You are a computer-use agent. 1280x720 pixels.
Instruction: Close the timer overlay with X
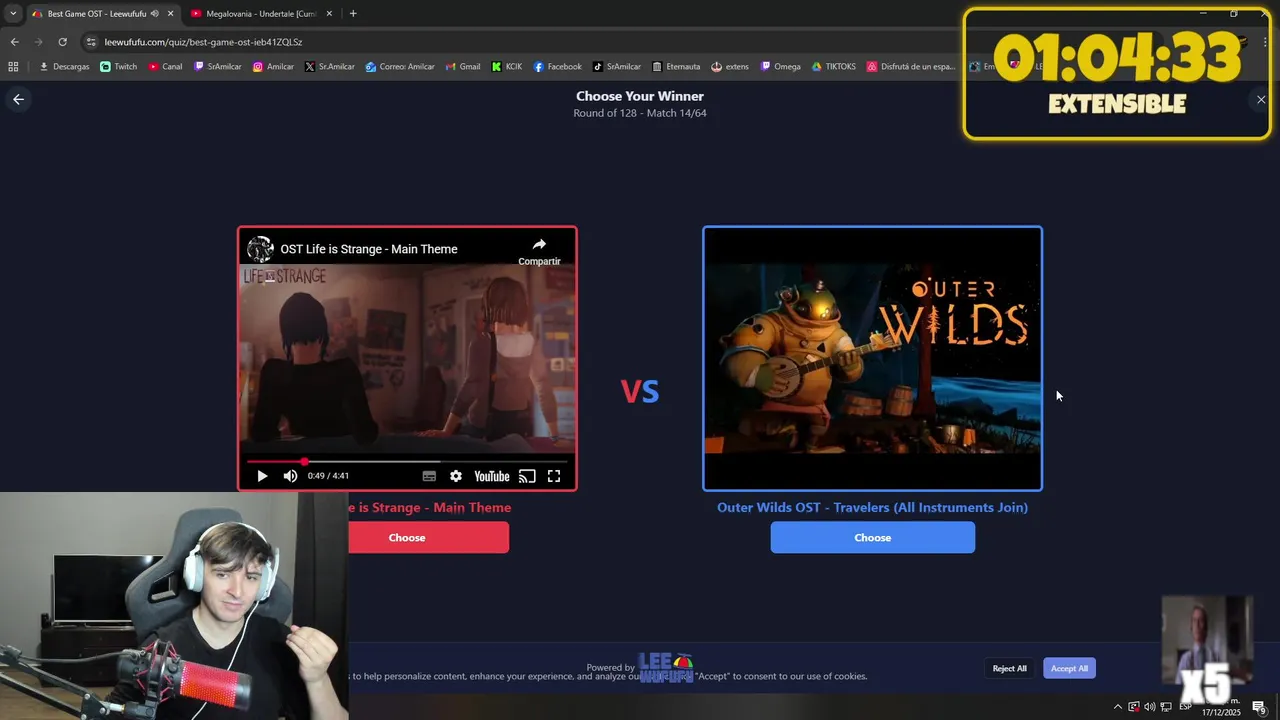1261,100
